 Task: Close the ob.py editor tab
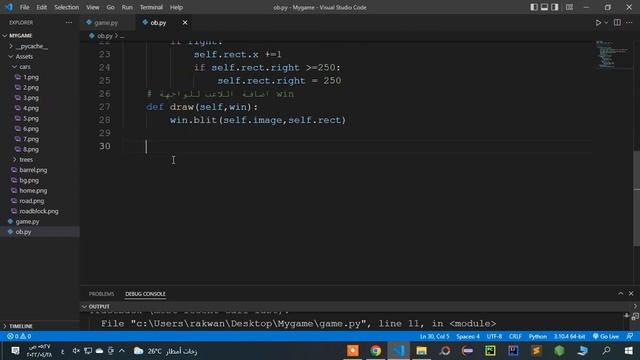click(x=185, y=23)
